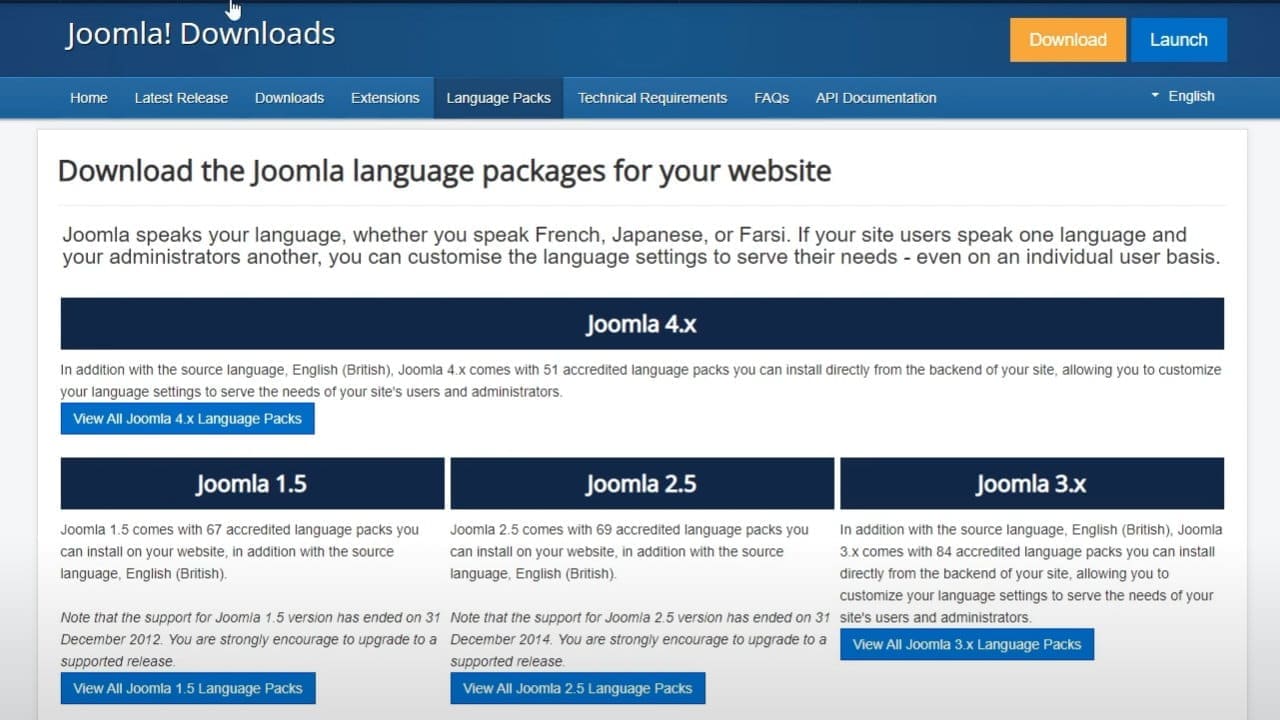
Task: Open the Extensions nav item
Action: pyautogui.click(x=385, y=98)
